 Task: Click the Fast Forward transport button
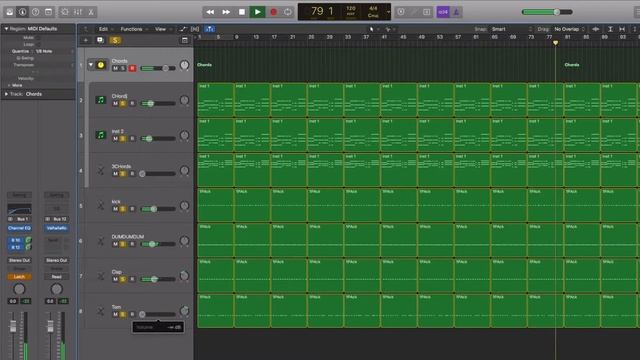coord(226,12)
